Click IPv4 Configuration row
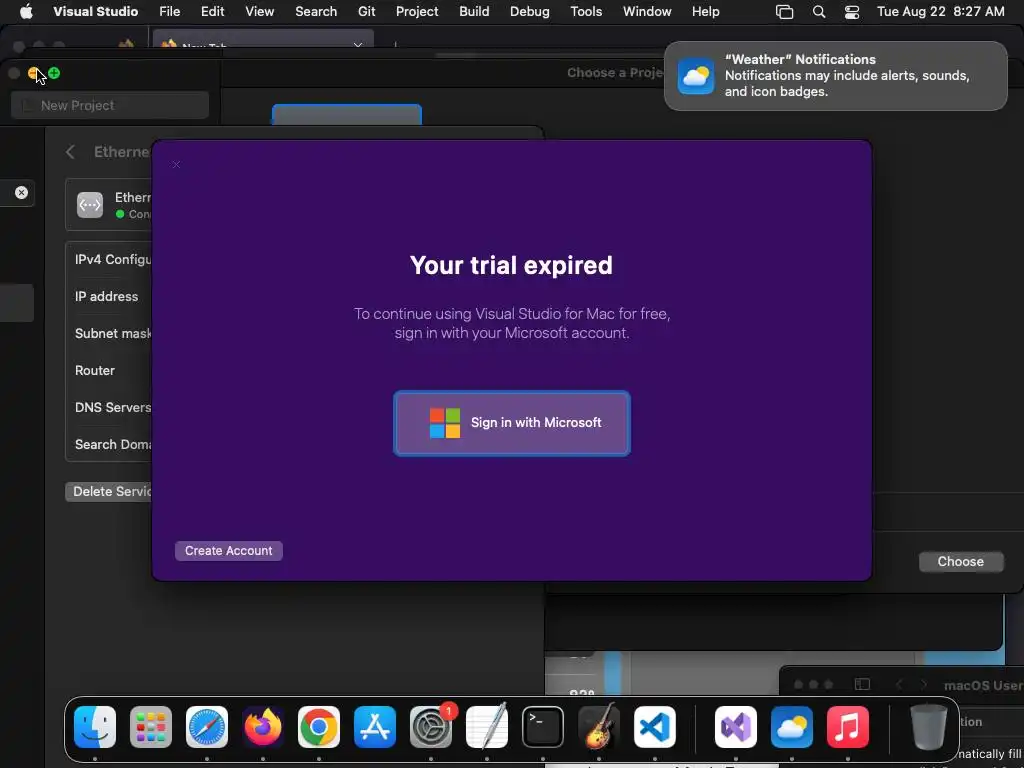The height and width of the screenshot is (768, 1024). pos(109,259)
